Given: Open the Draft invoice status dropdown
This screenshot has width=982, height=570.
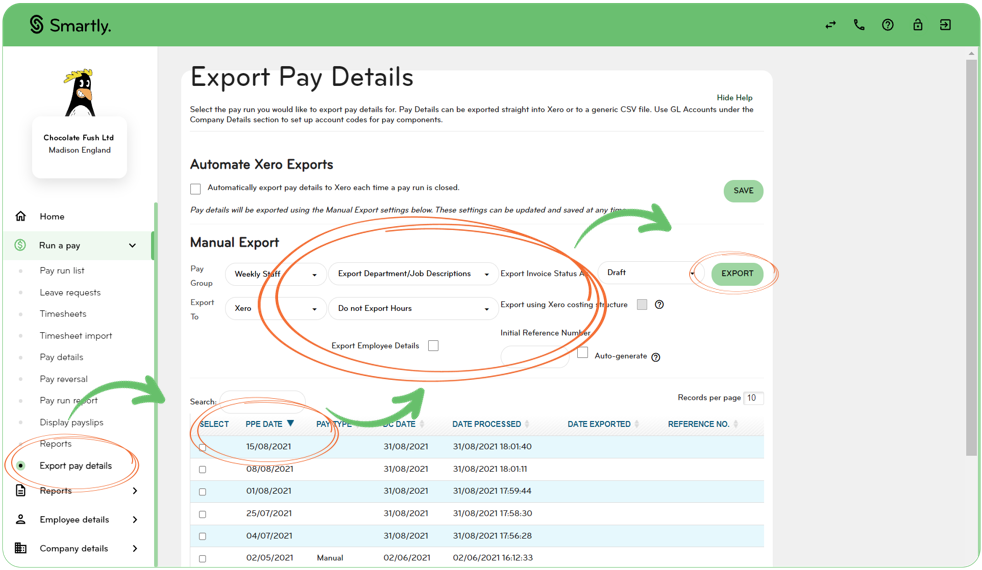Looking at the screenshot, I should pos(651,272).
